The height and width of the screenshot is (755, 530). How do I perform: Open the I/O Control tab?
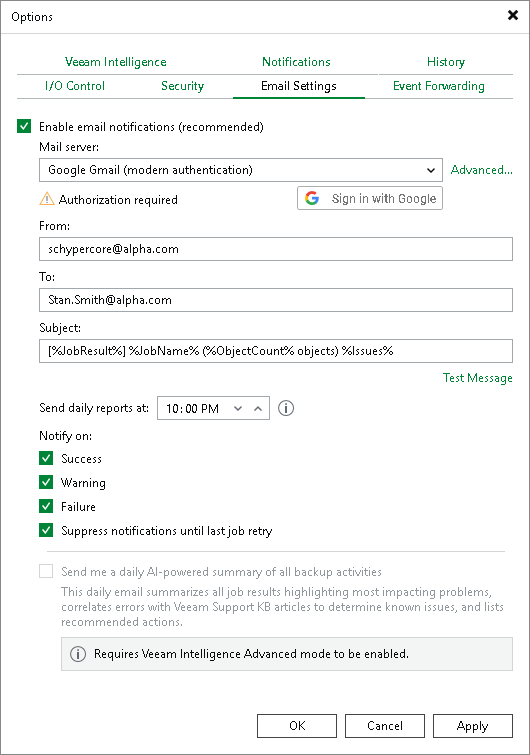tap(75, 86)
